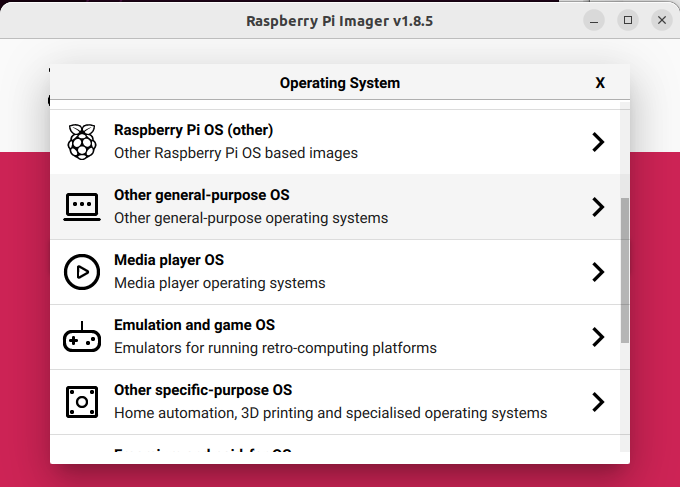This screenshot has height=487, width=680.
Task: Click 'Media player operating systems' description
Action: pos(220,283)
